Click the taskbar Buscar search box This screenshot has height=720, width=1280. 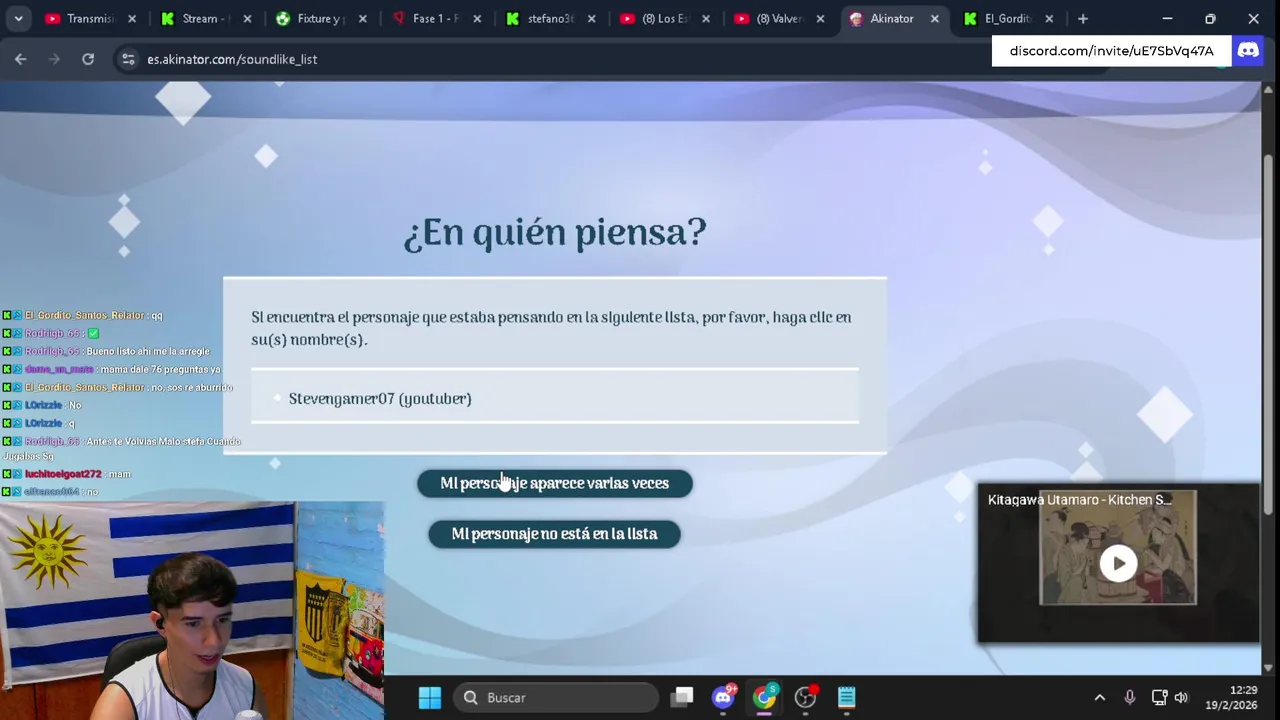(555, 697)
